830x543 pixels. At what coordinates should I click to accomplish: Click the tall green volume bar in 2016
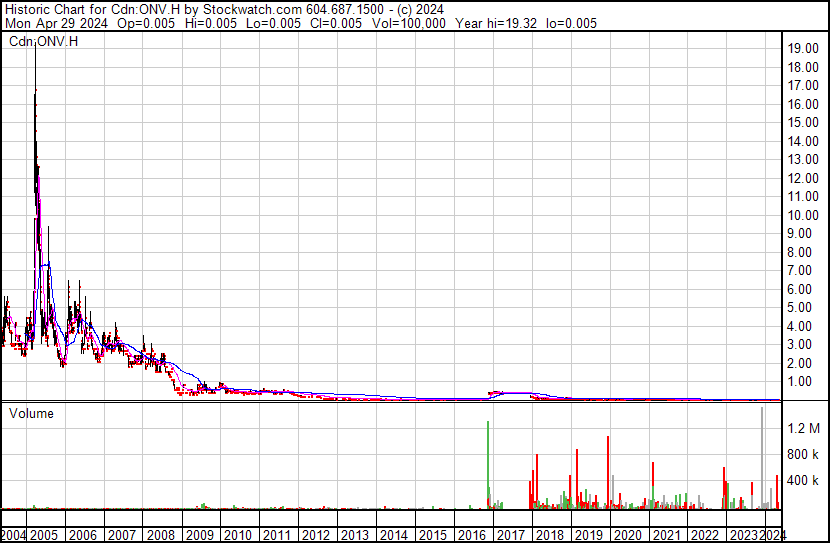click(x=488, y=465)
